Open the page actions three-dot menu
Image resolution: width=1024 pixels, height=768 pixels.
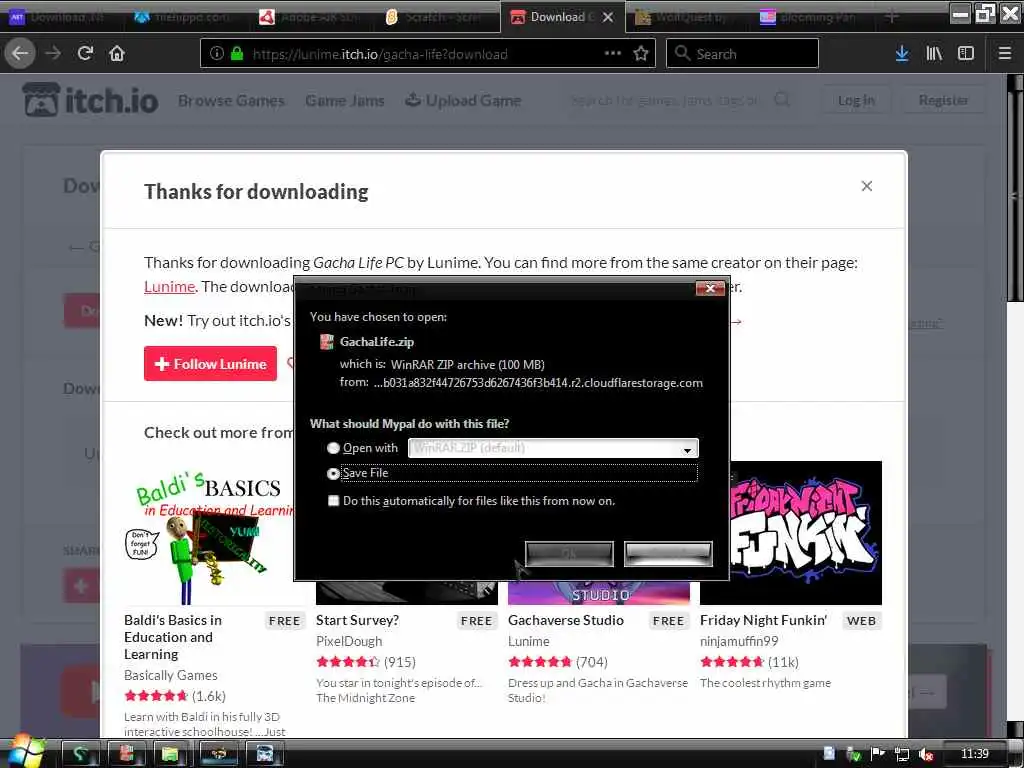point(613,53)
